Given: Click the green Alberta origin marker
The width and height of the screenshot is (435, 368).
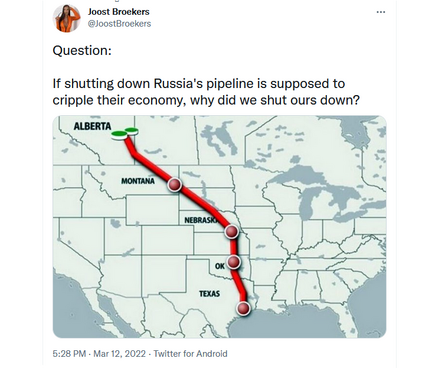Looking at the screenshot, I should [124, 133].
